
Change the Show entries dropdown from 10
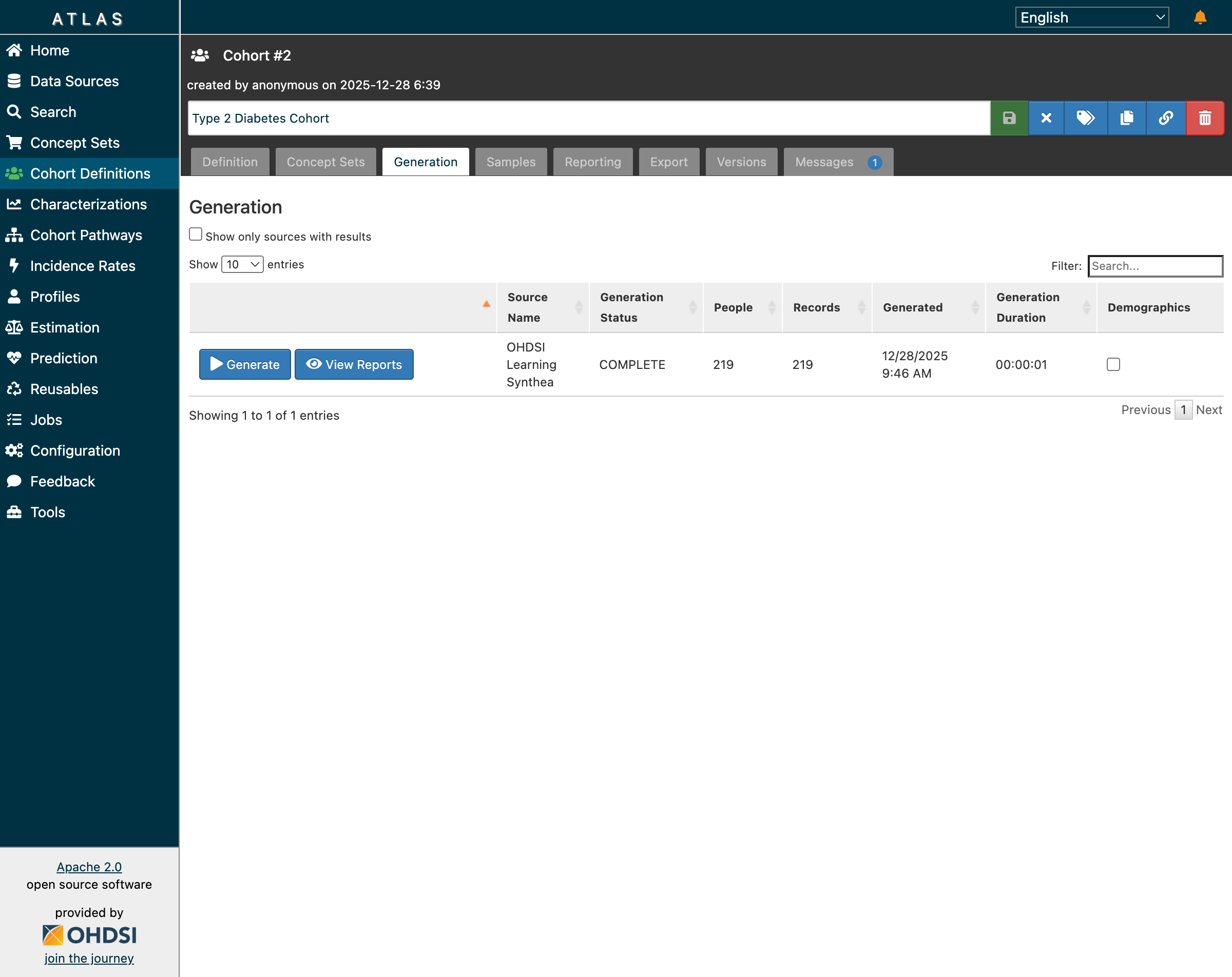click(242, 264)
